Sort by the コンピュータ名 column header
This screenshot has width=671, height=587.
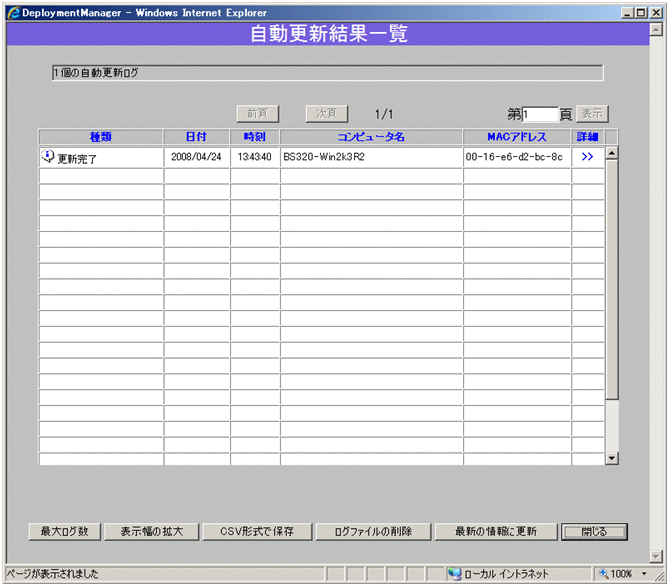(x=371, y=137)
